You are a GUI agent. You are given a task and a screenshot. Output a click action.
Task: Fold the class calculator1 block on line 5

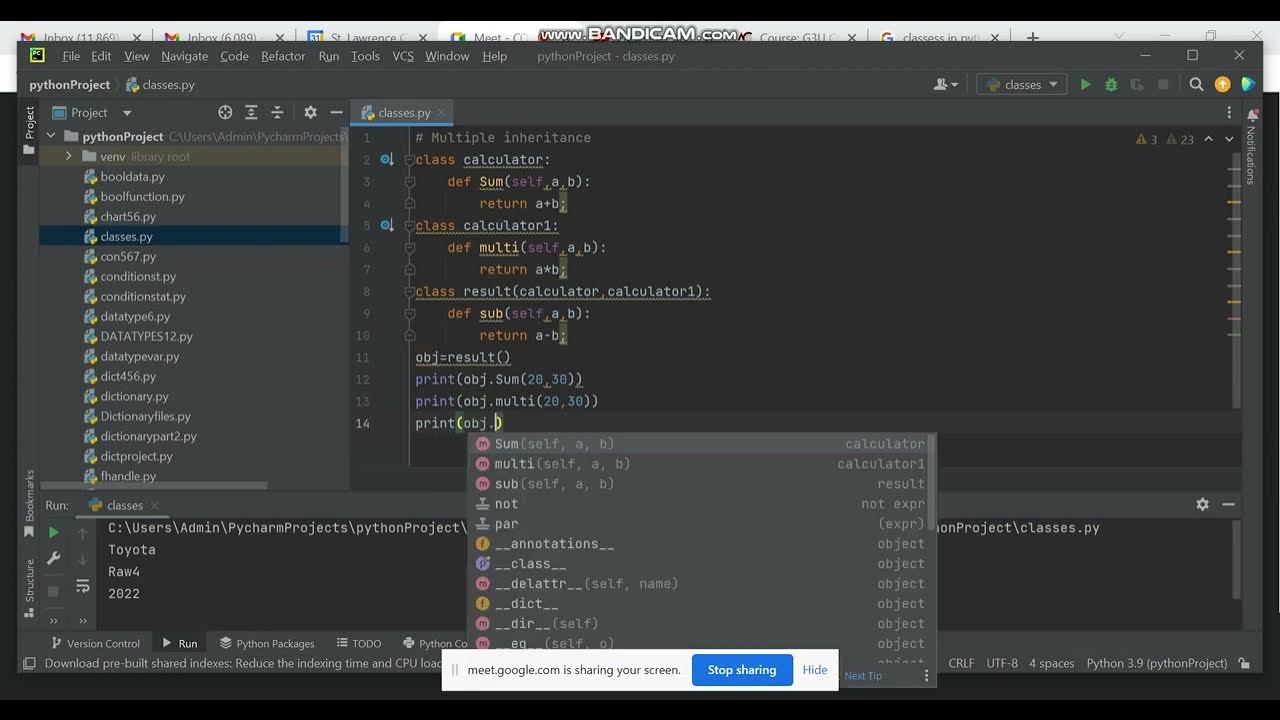tap(409, 226)
